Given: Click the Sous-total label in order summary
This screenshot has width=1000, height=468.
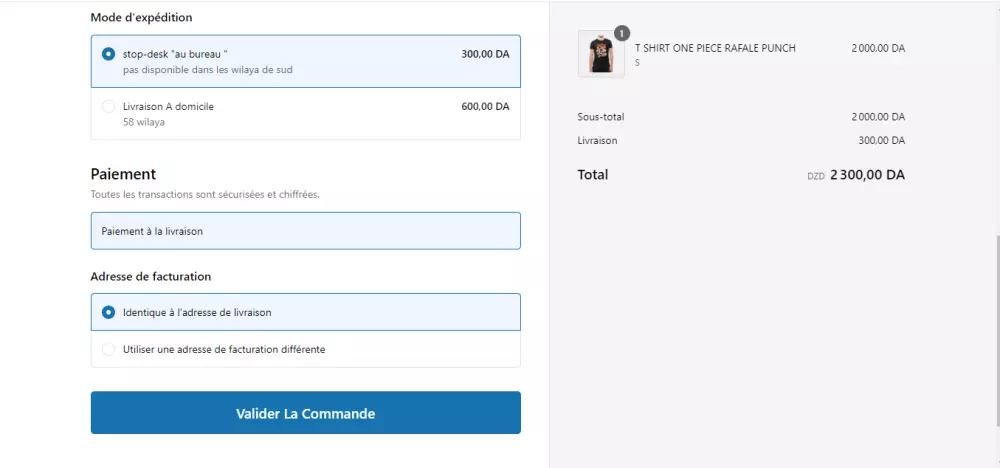Looking at the screenshot, I should point(600,117).
